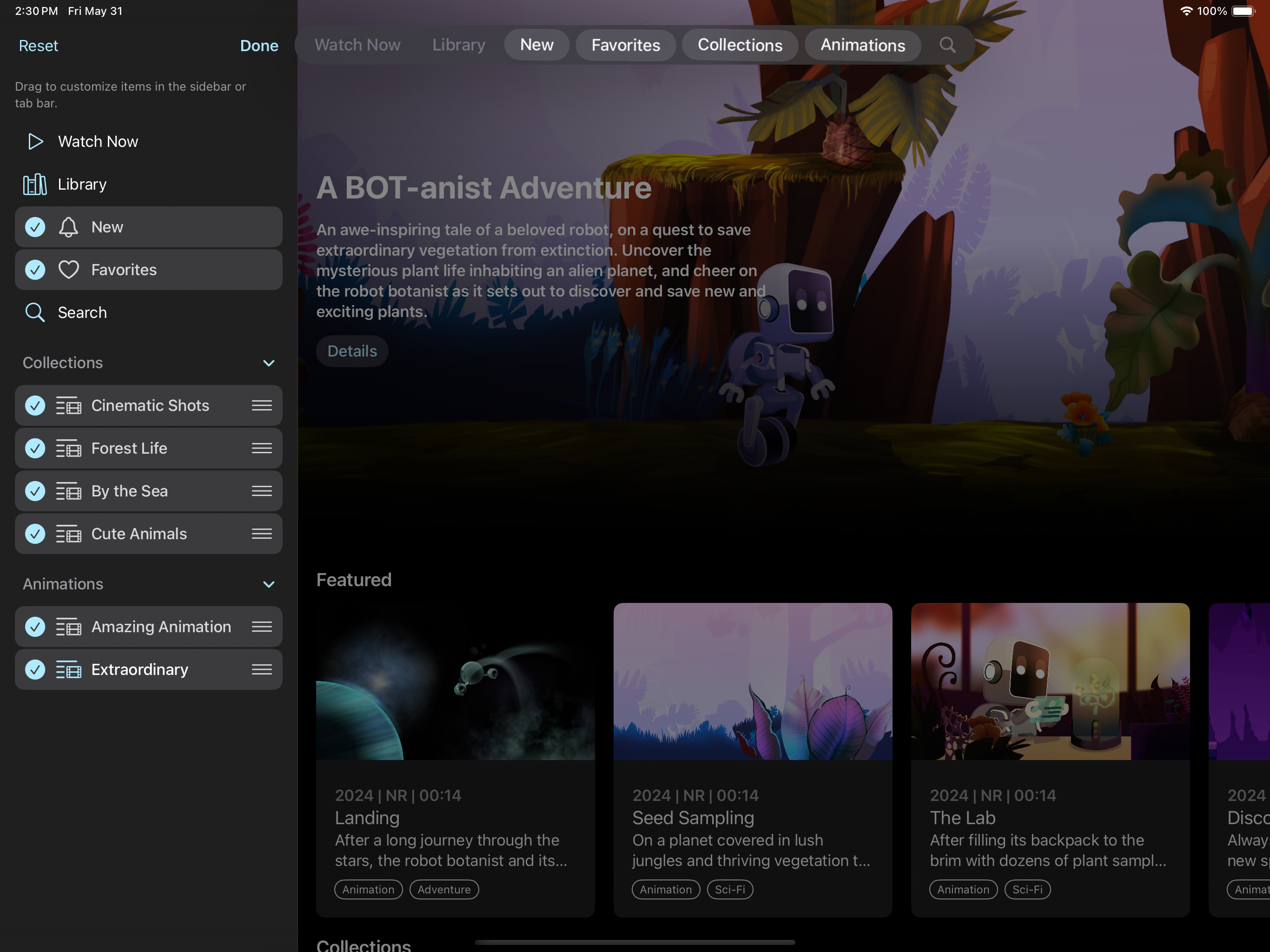1270x952 pixels.
Task: Click the Library books icon in sidebar
Action: pyautogui.click(x=35, y=185)
